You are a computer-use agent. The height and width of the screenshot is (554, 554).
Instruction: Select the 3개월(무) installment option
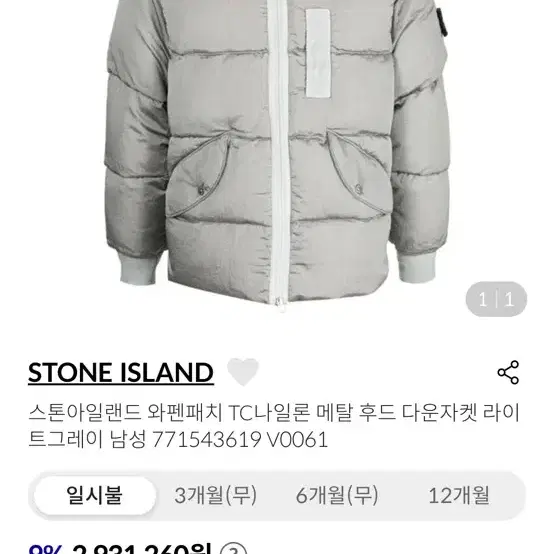coord(216,495)
